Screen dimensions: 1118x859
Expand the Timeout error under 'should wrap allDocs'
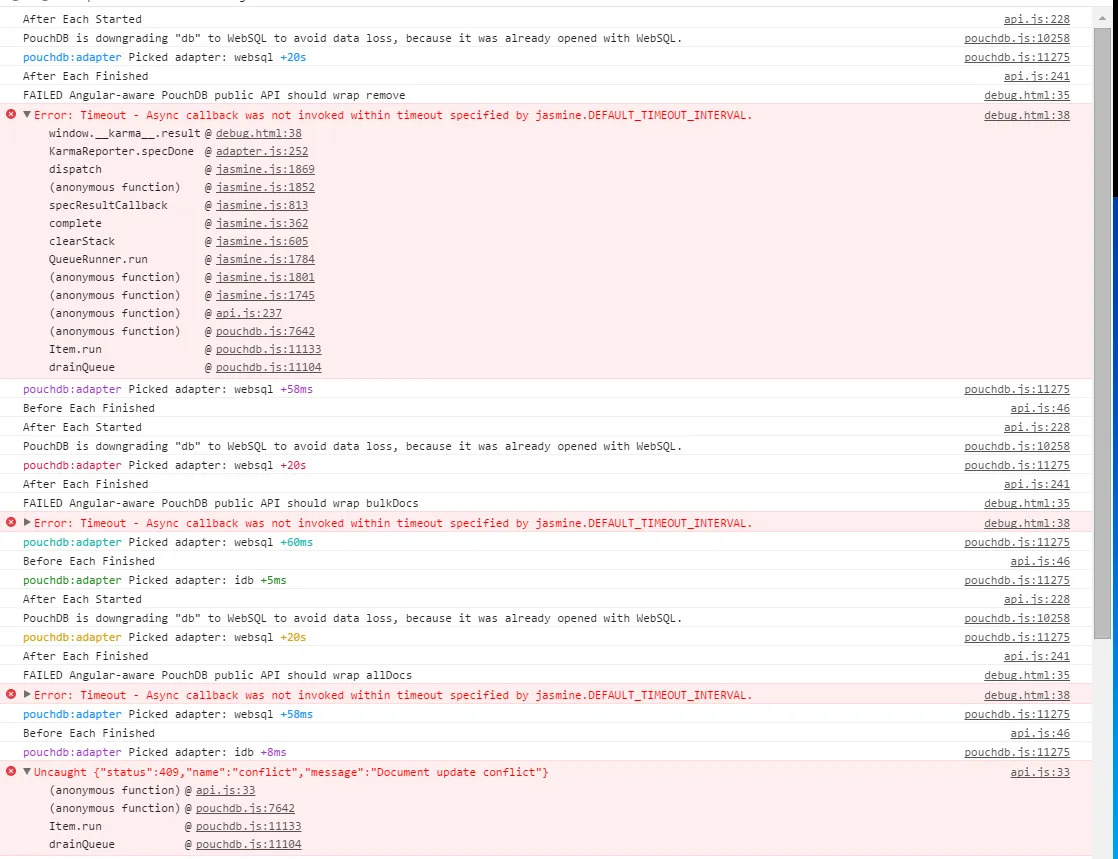click(x=27, y=694)
